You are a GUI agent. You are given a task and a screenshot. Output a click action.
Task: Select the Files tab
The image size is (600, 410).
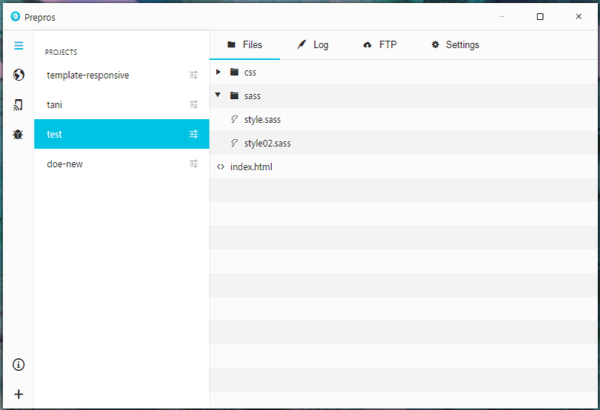click(x=244, y=45)
